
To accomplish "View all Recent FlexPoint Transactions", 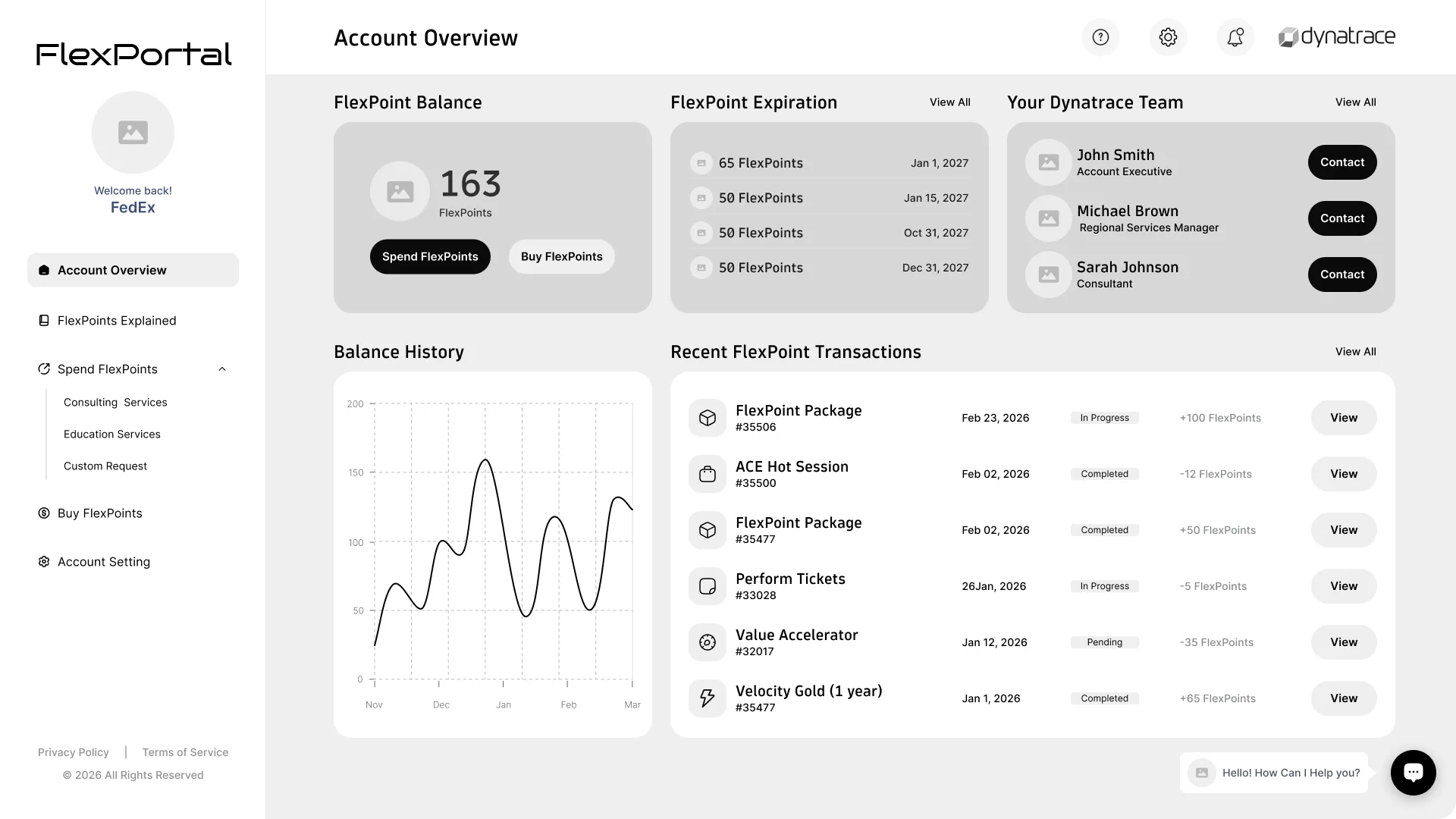I will [x=1355, y=352].
